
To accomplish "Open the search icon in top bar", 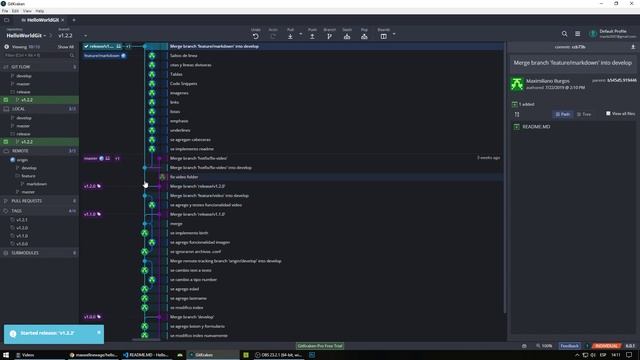I will point(564,34).
